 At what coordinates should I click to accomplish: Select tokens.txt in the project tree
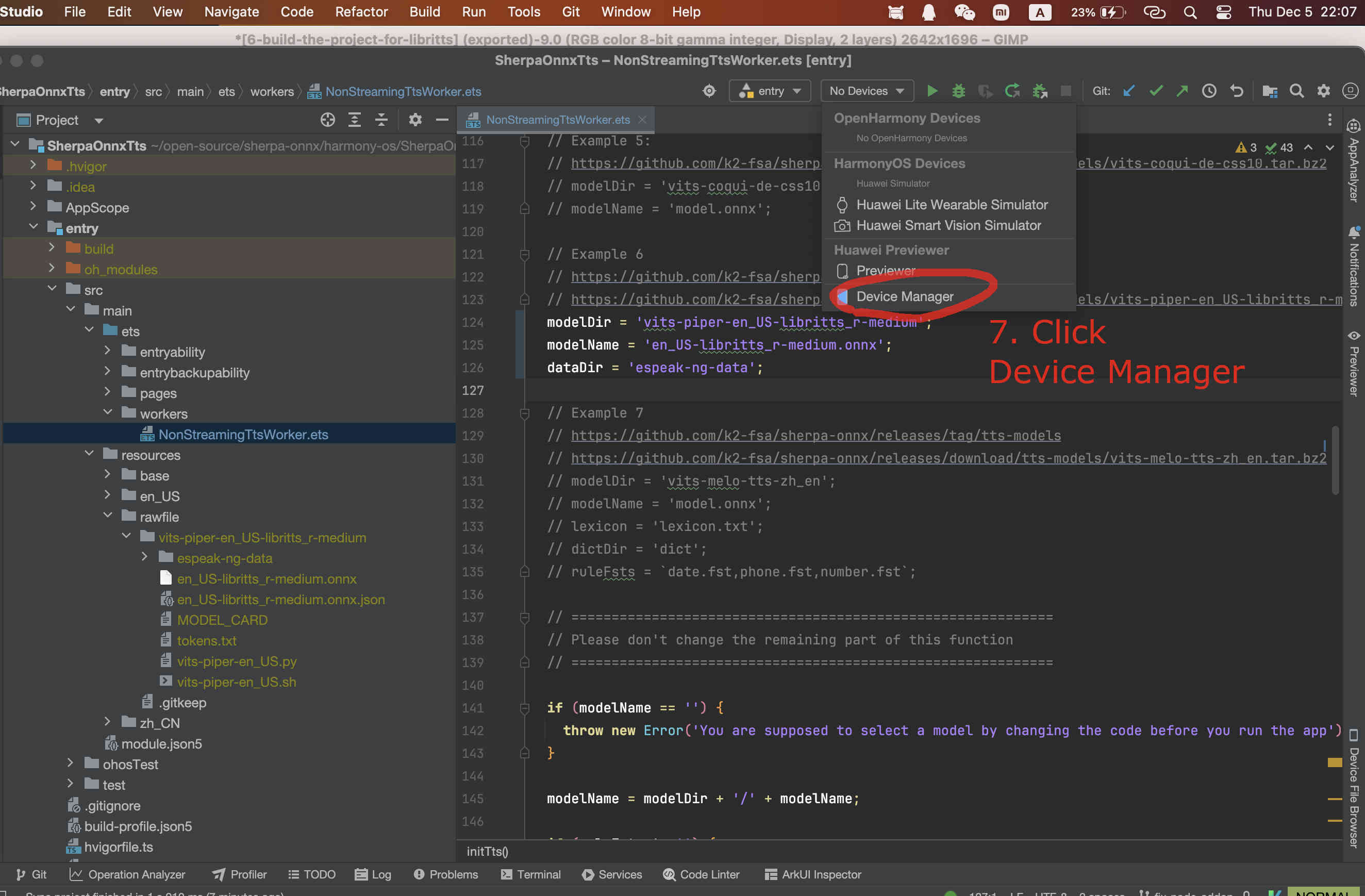coord(207,640)
